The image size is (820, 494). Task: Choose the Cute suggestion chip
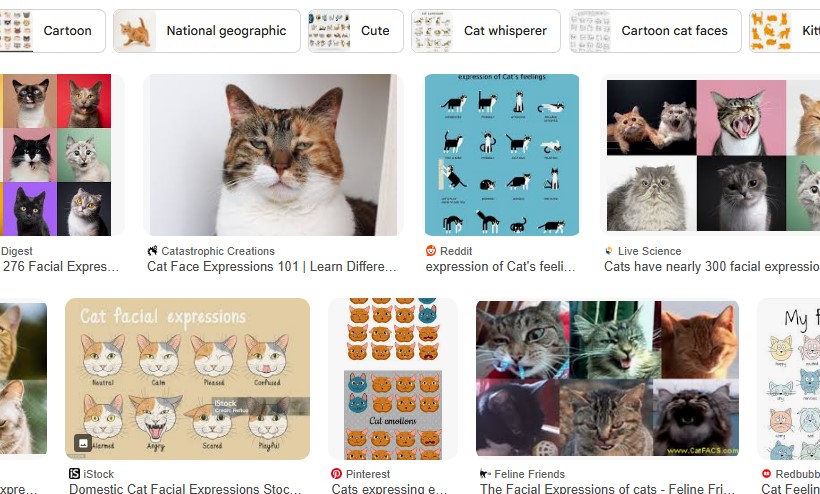pos(356,31)
